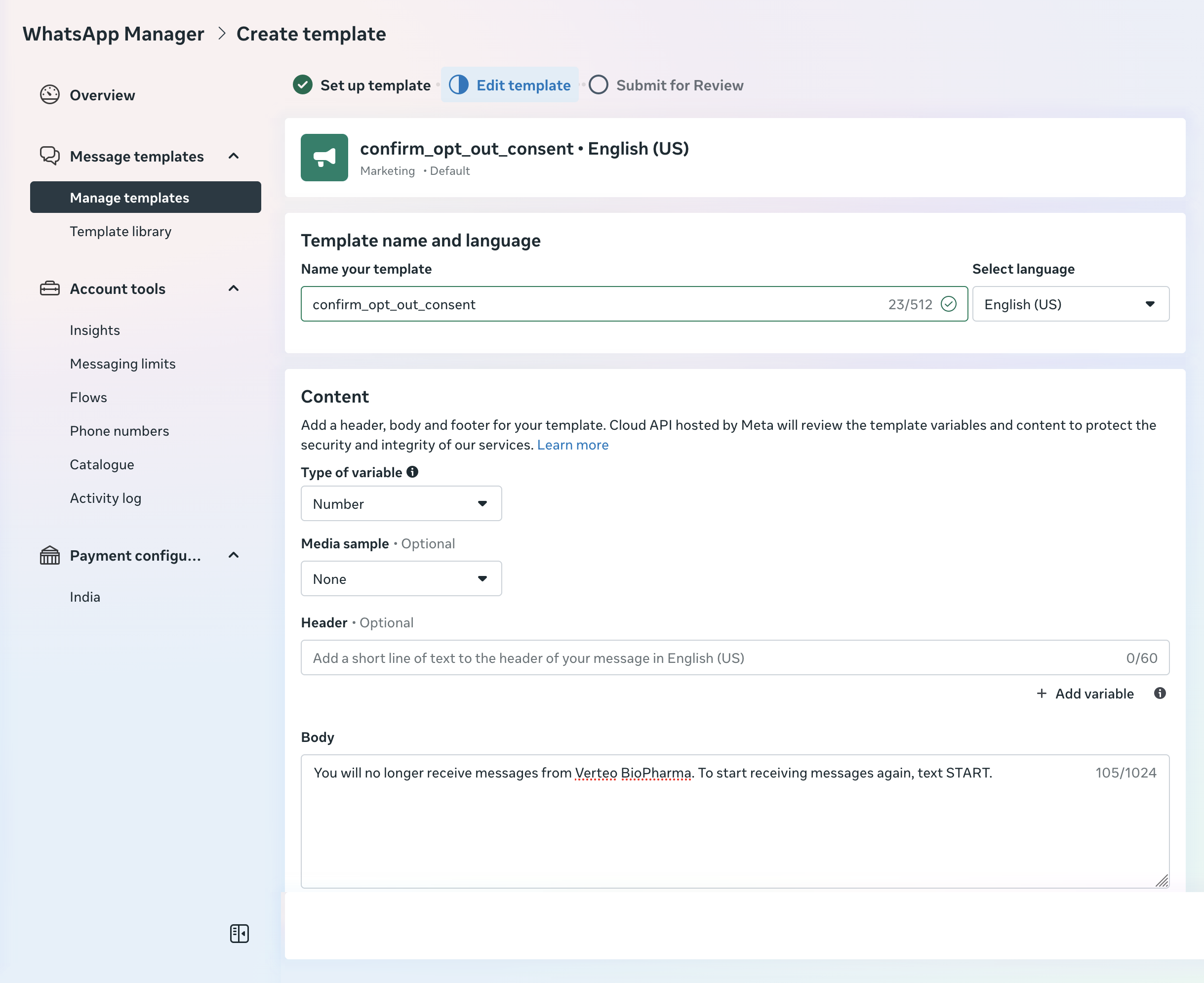
Task: Collapse the Message templates section chevron
Action: click(x=234, y=156)
